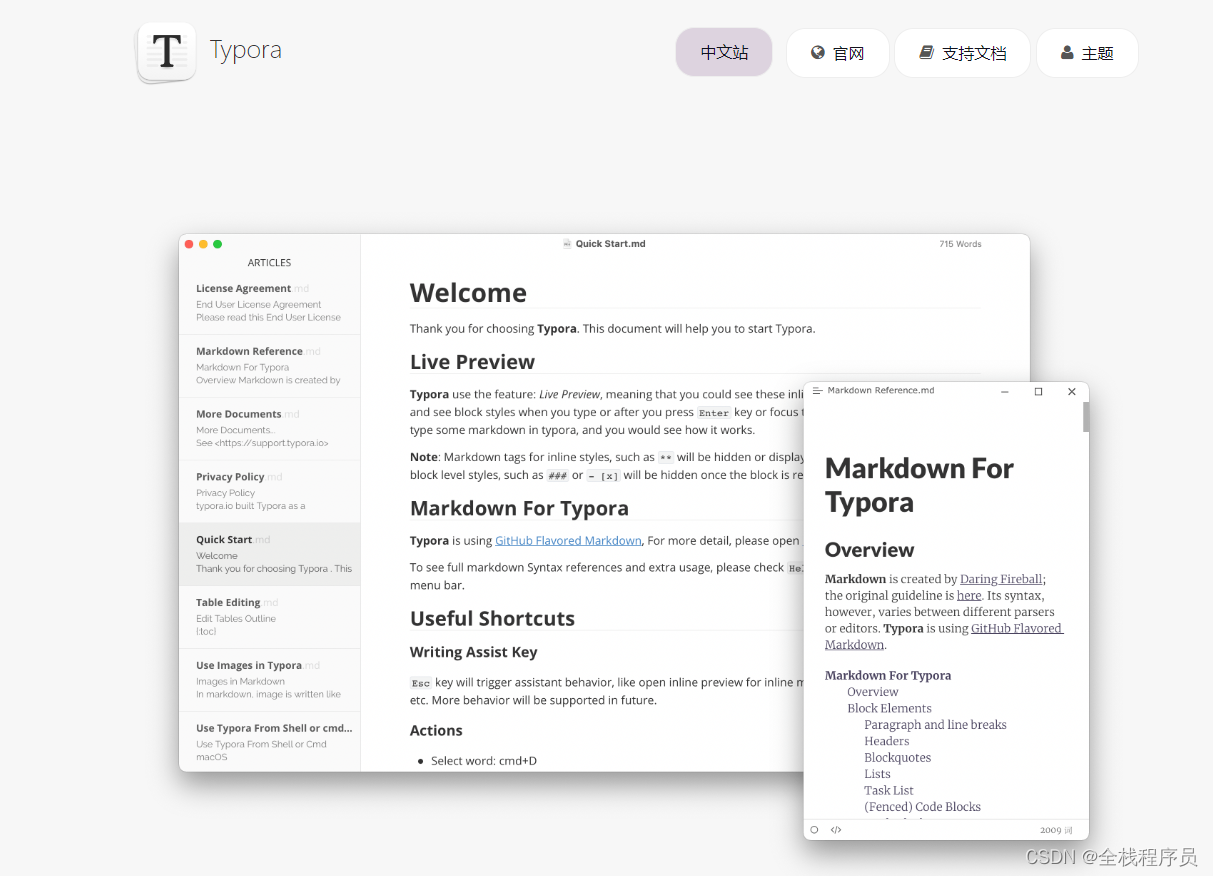Jump to Overview in table of contents
The image size is (1213, 876).
pos(873,692)
